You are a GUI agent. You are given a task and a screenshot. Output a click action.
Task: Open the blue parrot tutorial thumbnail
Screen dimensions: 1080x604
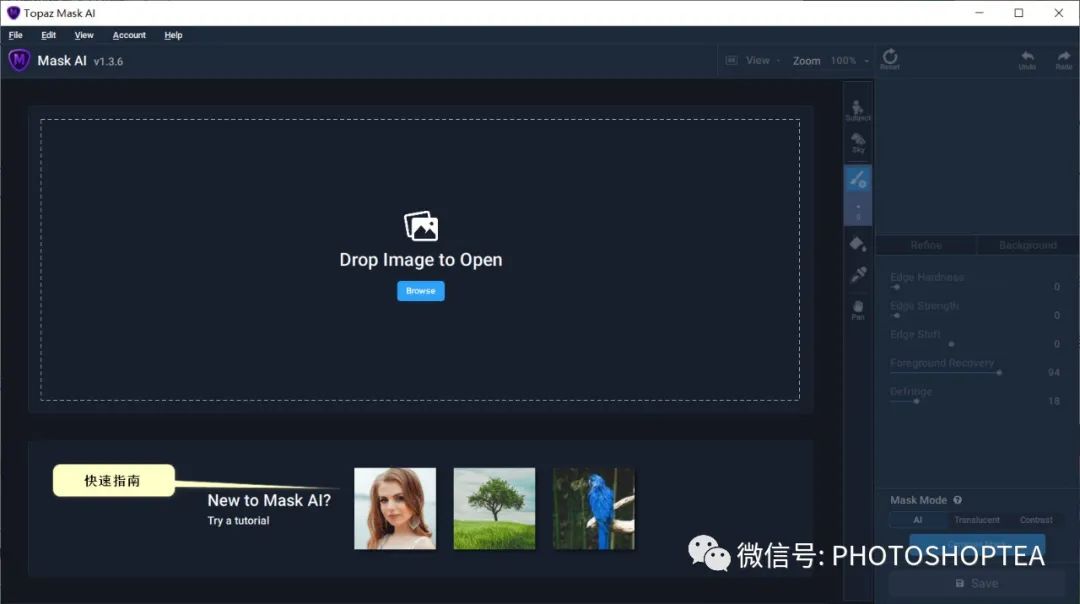coord(594,509)
